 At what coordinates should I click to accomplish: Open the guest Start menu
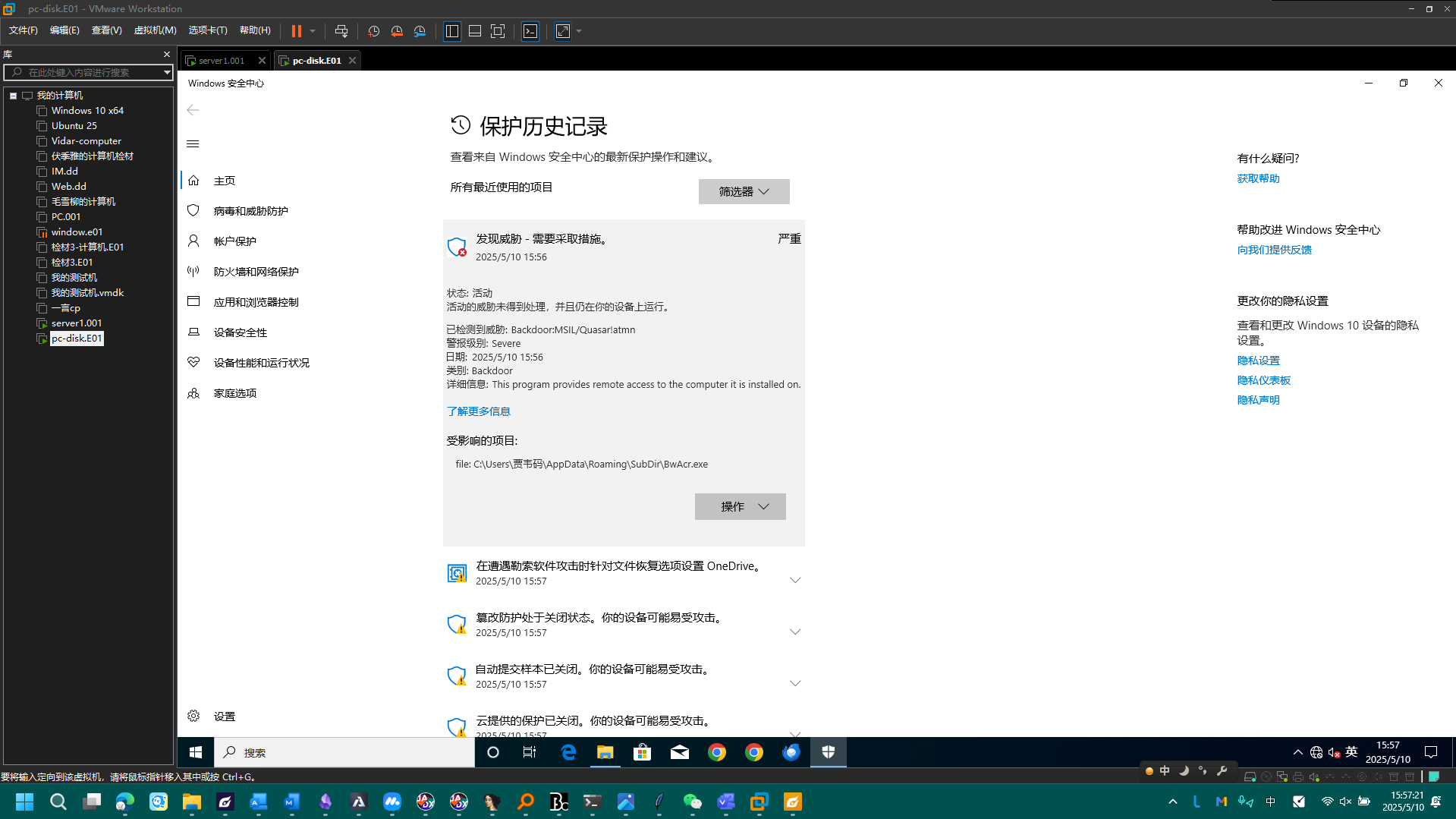[196, 752]
